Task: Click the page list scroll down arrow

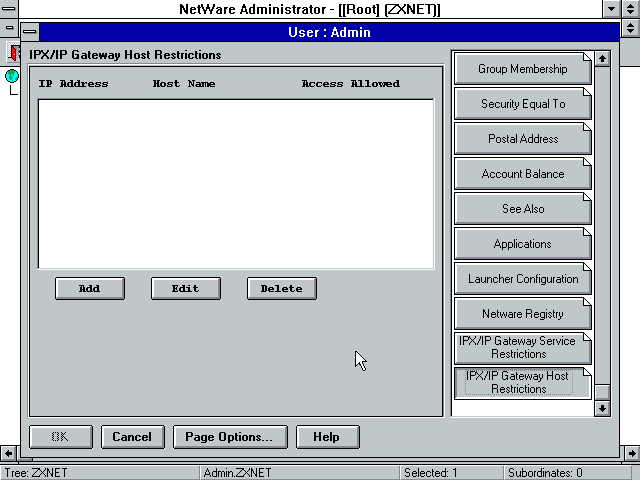Action: [x=602, y=408]
